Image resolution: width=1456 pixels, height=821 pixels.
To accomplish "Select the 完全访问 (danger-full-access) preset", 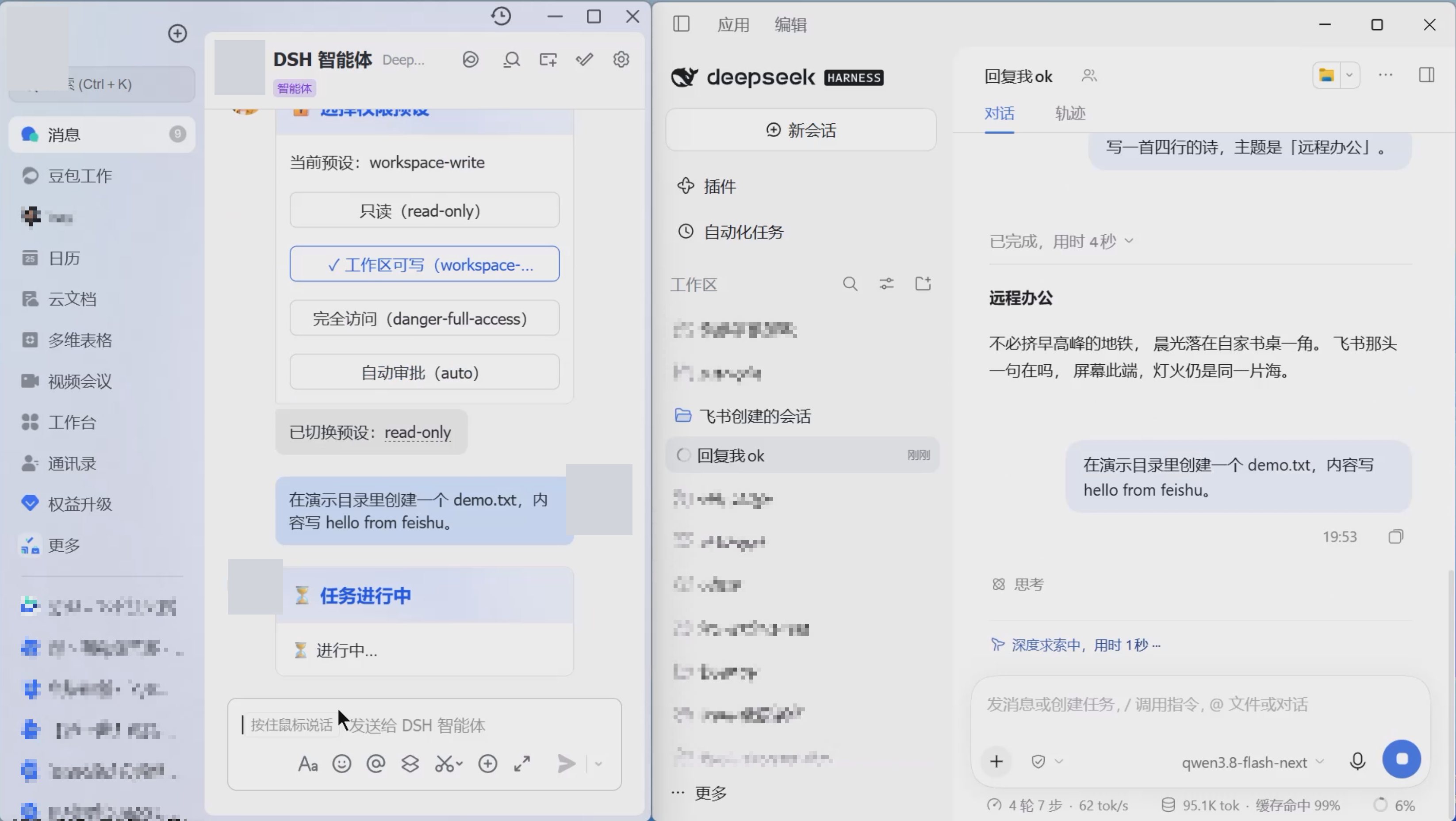I will [x=425, y=318].
